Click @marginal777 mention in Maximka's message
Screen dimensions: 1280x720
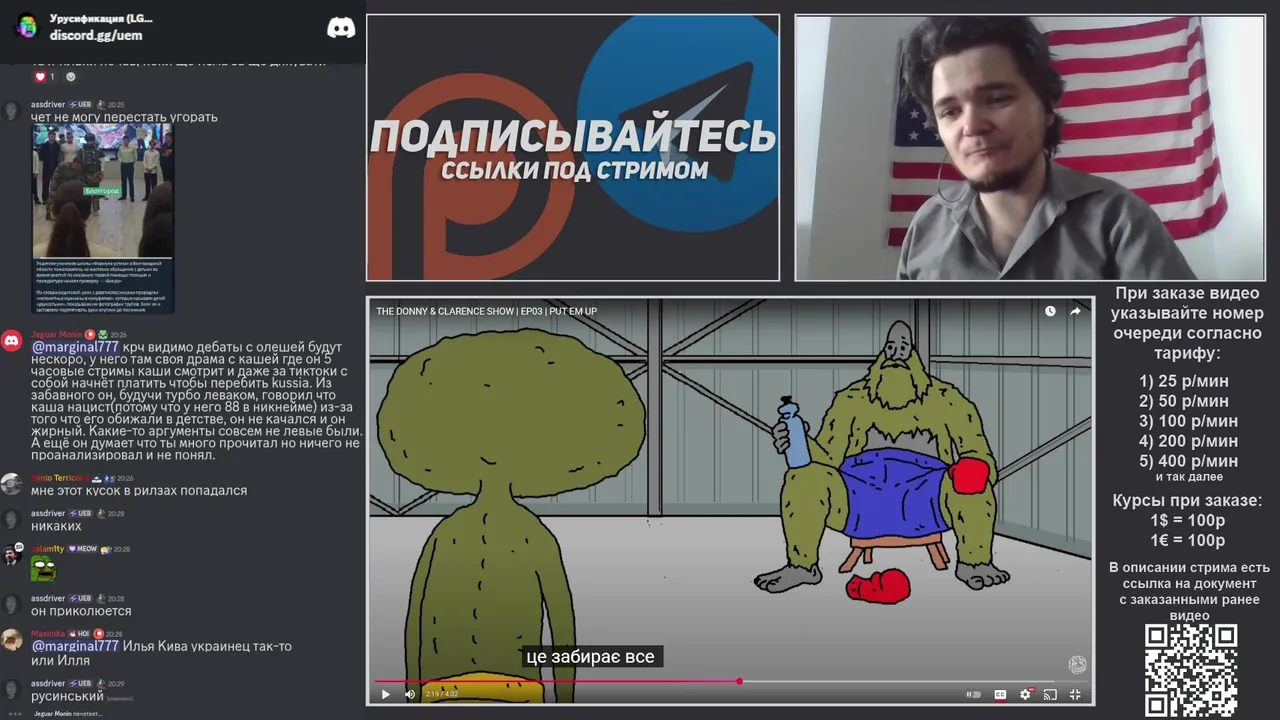tap(75, 646)
